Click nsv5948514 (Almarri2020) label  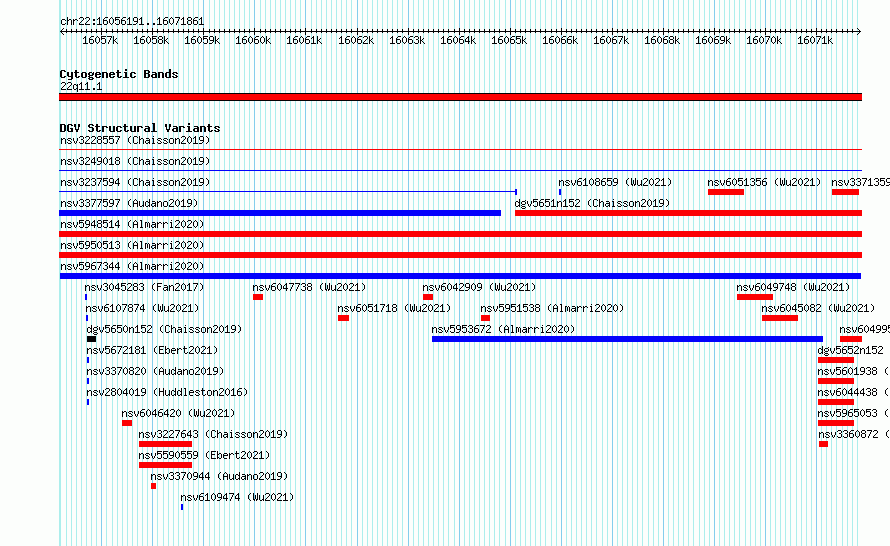[132, 224]
